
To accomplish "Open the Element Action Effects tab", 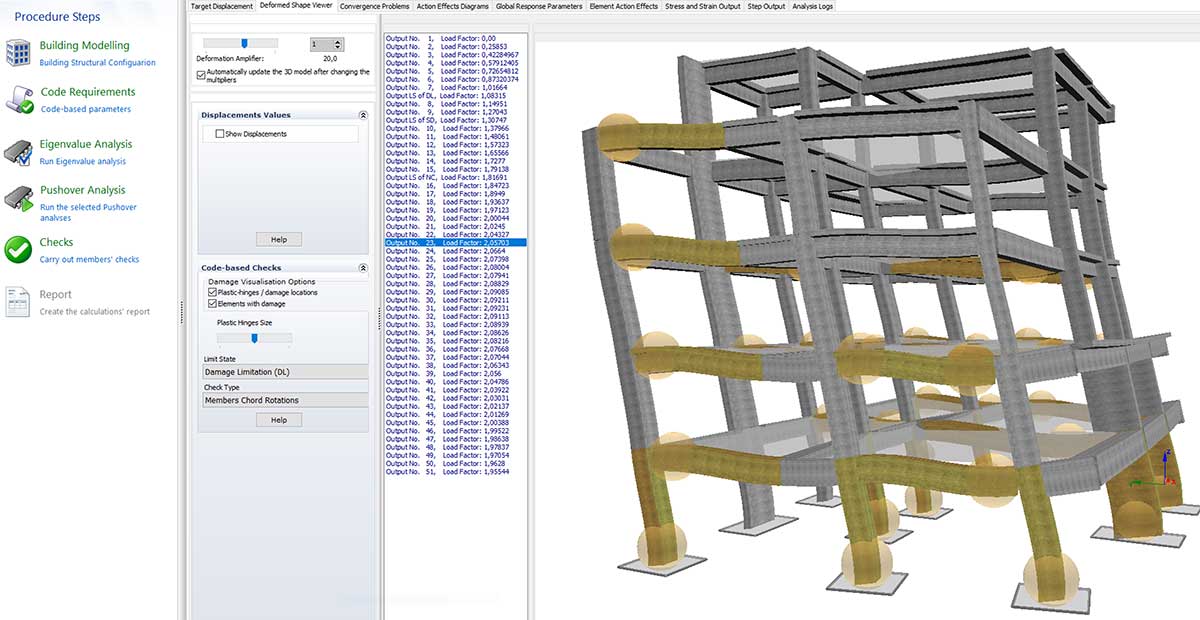I will pos(624,6).
